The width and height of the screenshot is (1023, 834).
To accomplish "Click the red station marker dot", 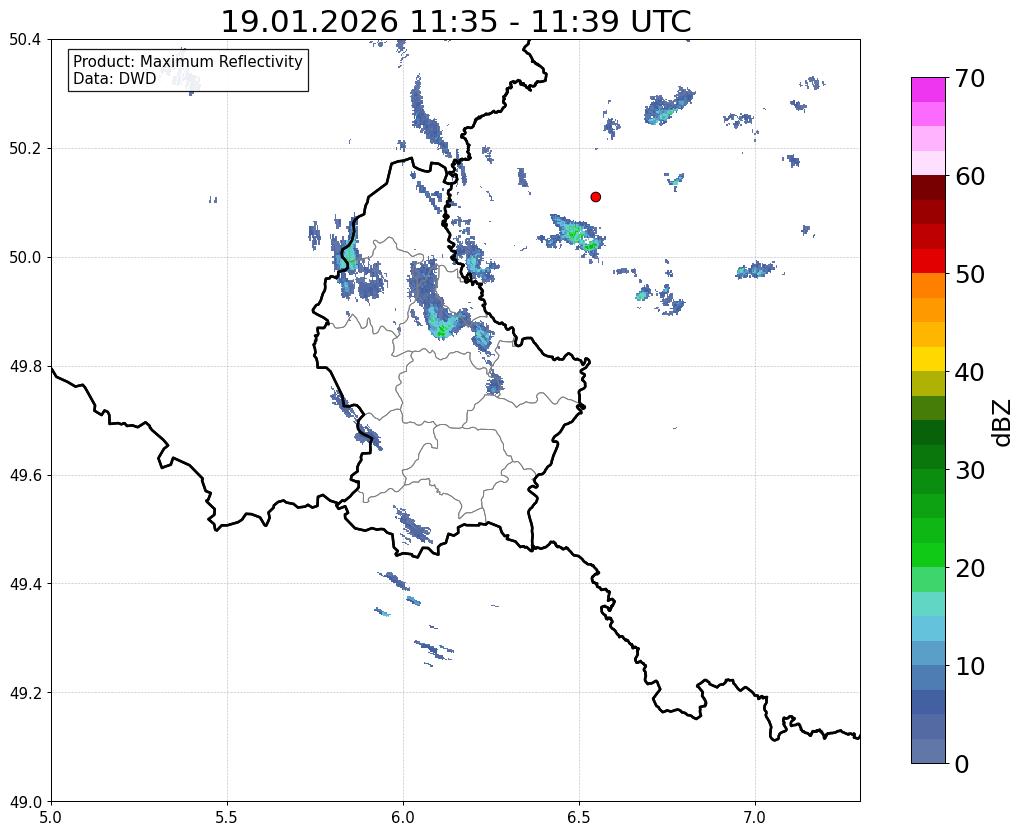I will (595, 196).
